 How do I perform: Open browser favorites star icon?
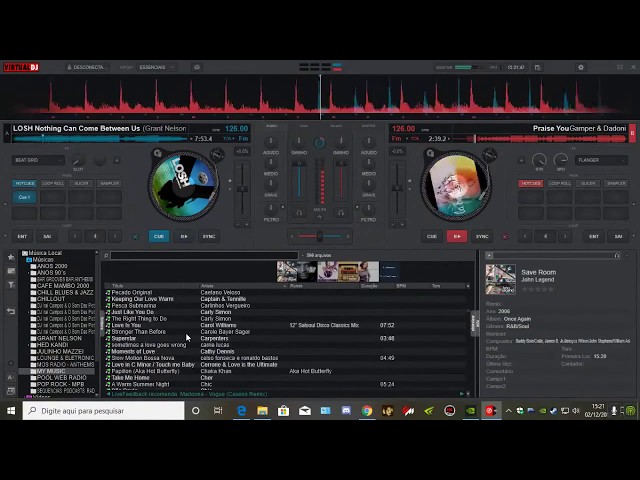(x=11, y=257)
